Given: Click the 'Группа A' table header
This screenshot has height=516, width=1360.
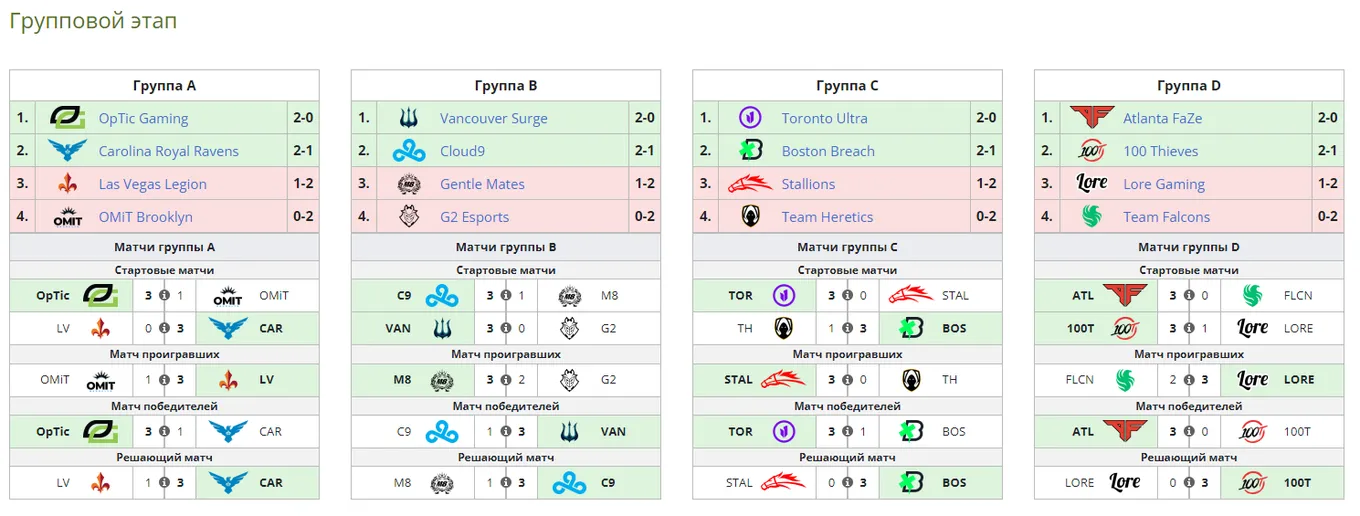Looking at the screenshot, I should point(164,86).
